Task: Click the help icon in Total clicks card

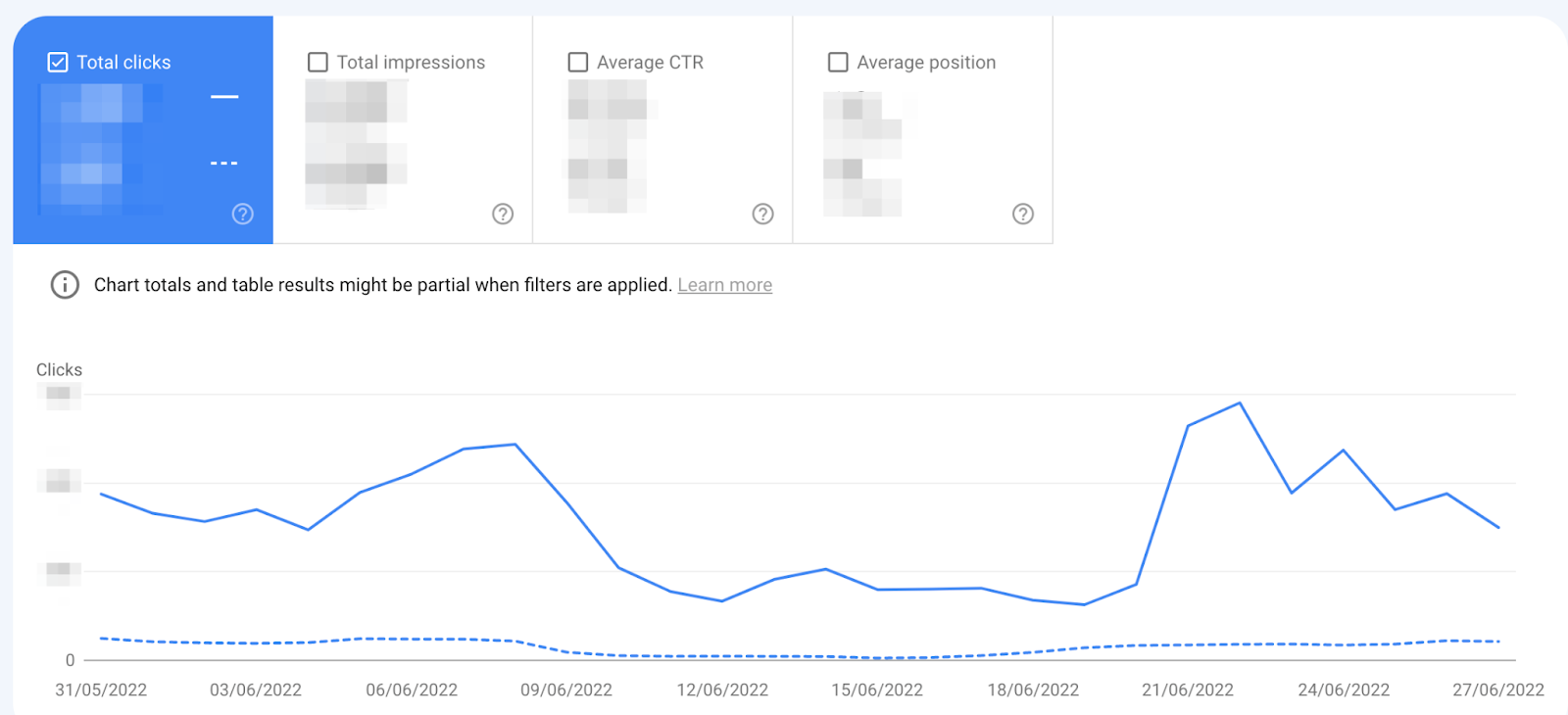Action: [x=243, y=214]
